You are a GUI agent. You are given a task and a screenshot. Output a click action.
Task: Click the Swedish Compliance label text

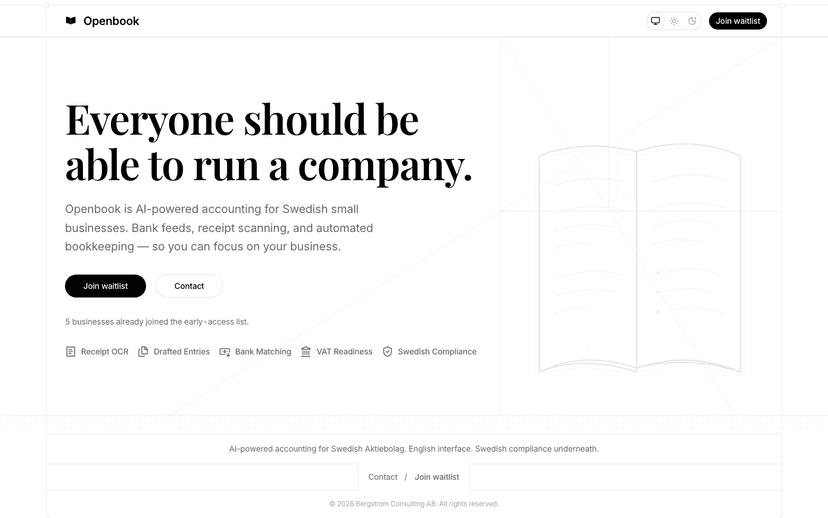click(437, 352)
